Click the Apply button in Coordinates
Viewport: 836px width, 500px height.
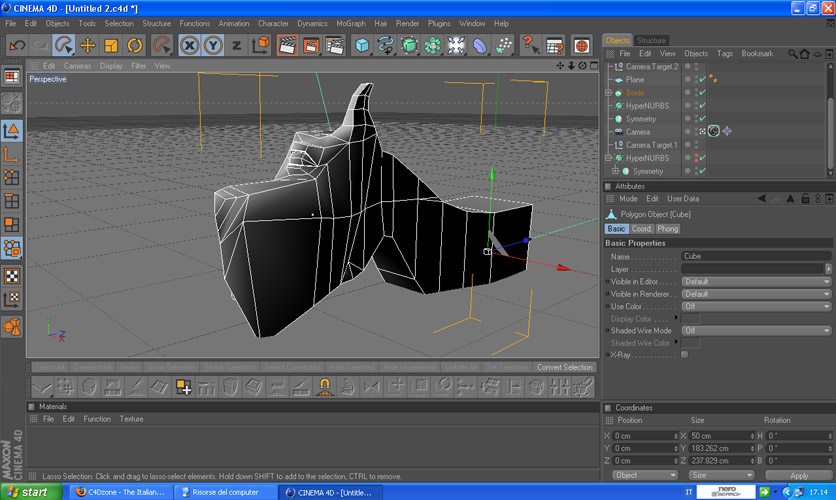click(799, 476)
